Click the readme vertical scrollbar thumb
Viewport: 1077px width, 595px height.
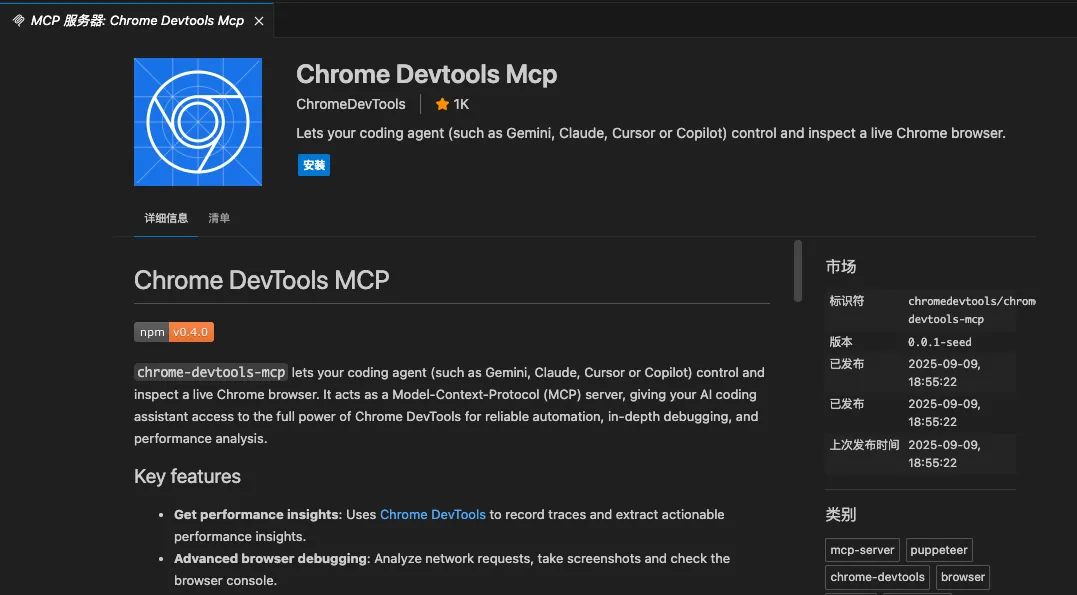pyautogui.click(x=797, y=271)
